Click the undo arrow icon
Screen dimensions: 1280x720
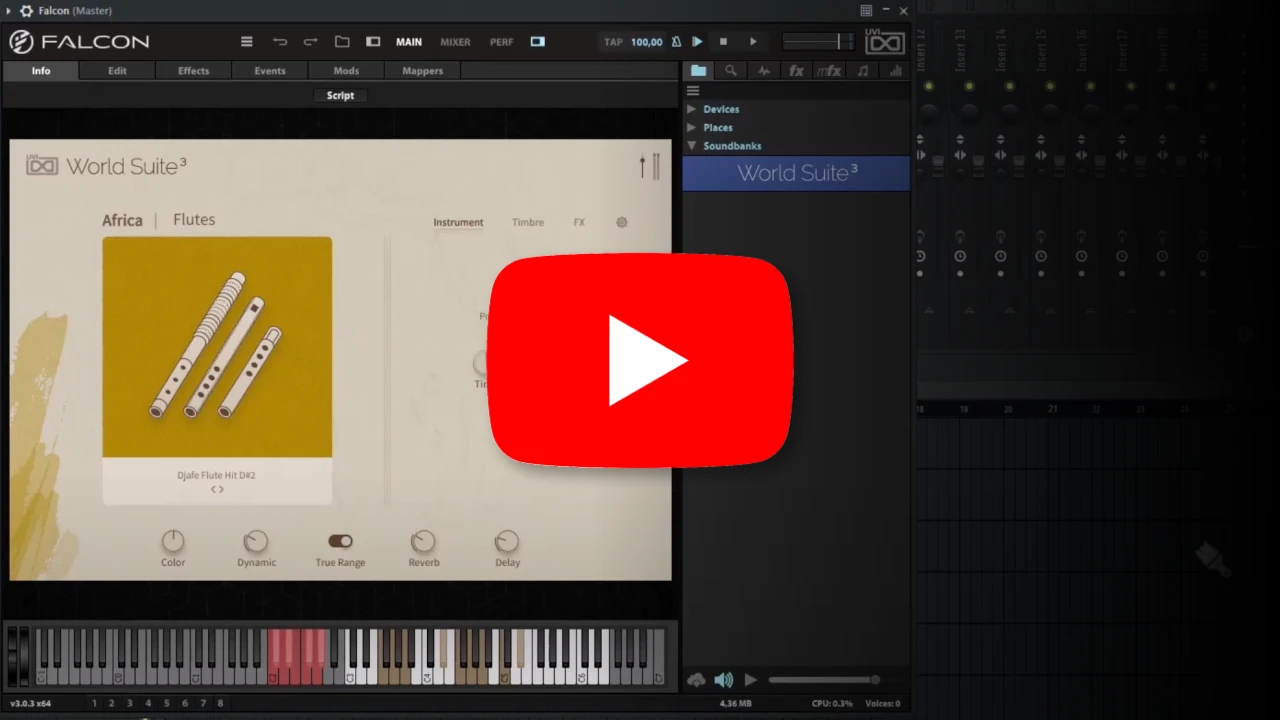pyautogui.click(x=280, y=42)
